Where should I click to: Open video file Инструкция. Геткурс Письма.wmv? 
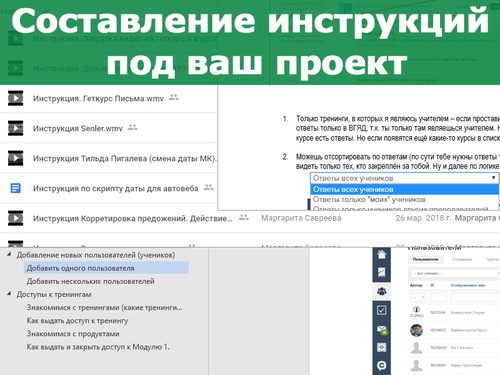(98, 99)
